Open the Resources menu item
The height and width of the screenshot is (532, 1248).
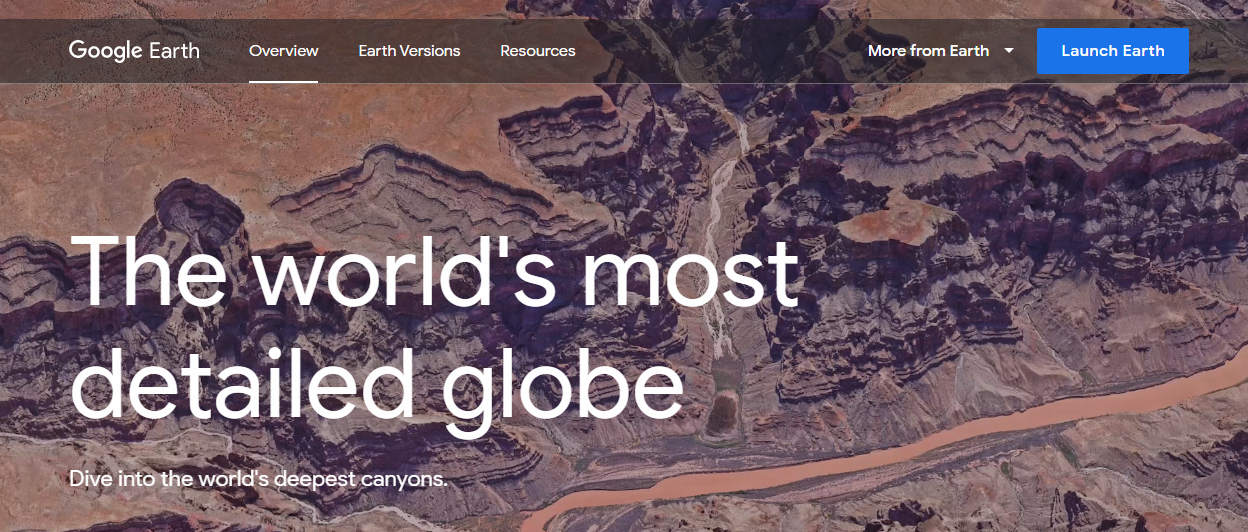[538, 51]
